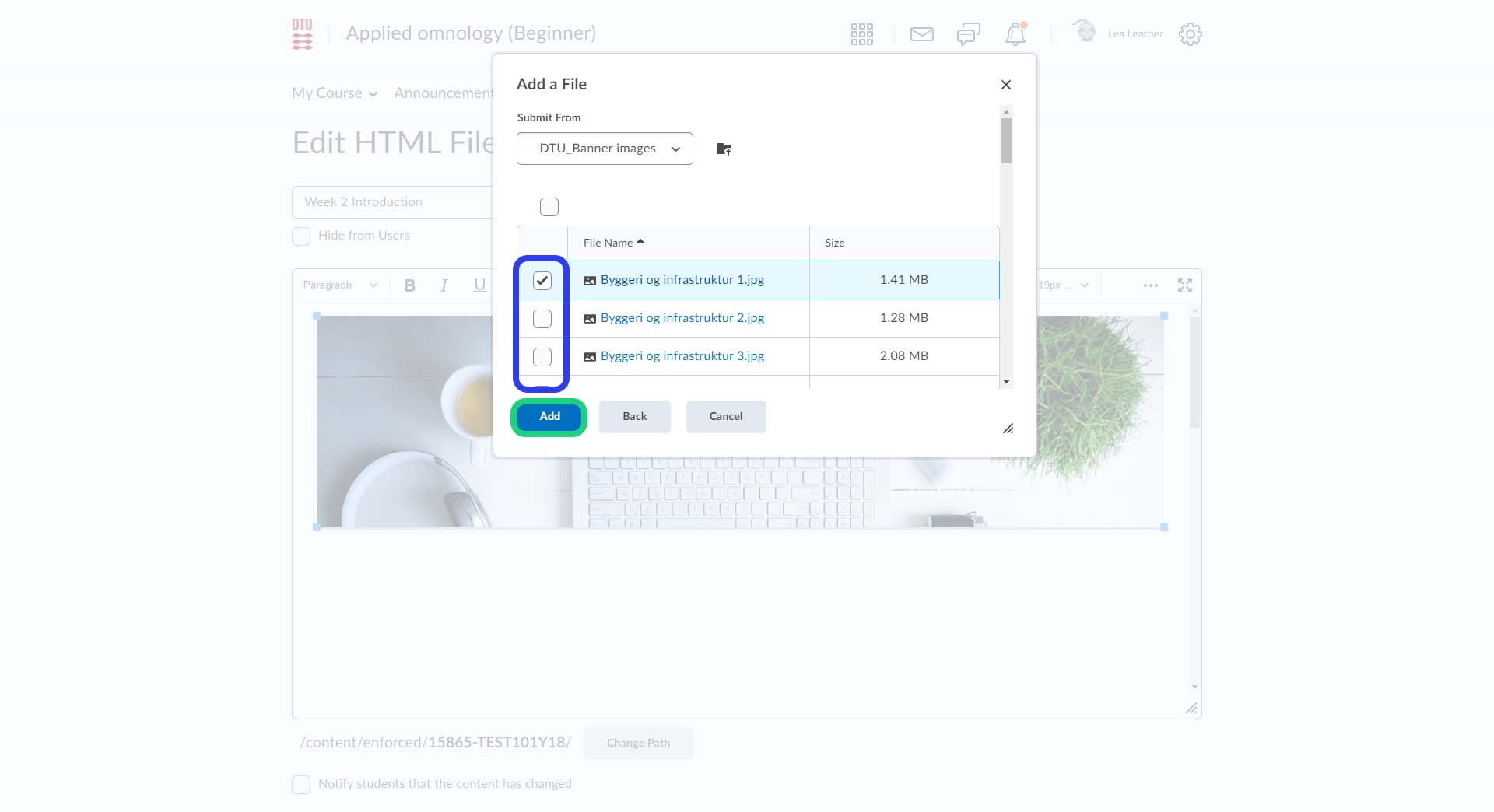Viewport: 1494px width, 812px height.
Task: Uncheck Byggeri og infrastruktur 1.jpg checkbox
Action: (x=542, y=280)
